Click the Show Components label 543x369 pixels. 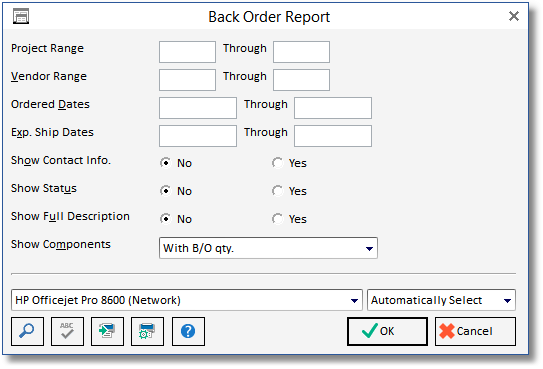(61, 244)
